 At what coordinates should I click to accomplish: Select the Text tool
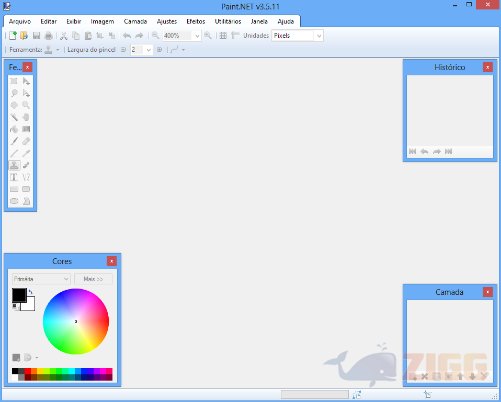[x=14, y=177]
